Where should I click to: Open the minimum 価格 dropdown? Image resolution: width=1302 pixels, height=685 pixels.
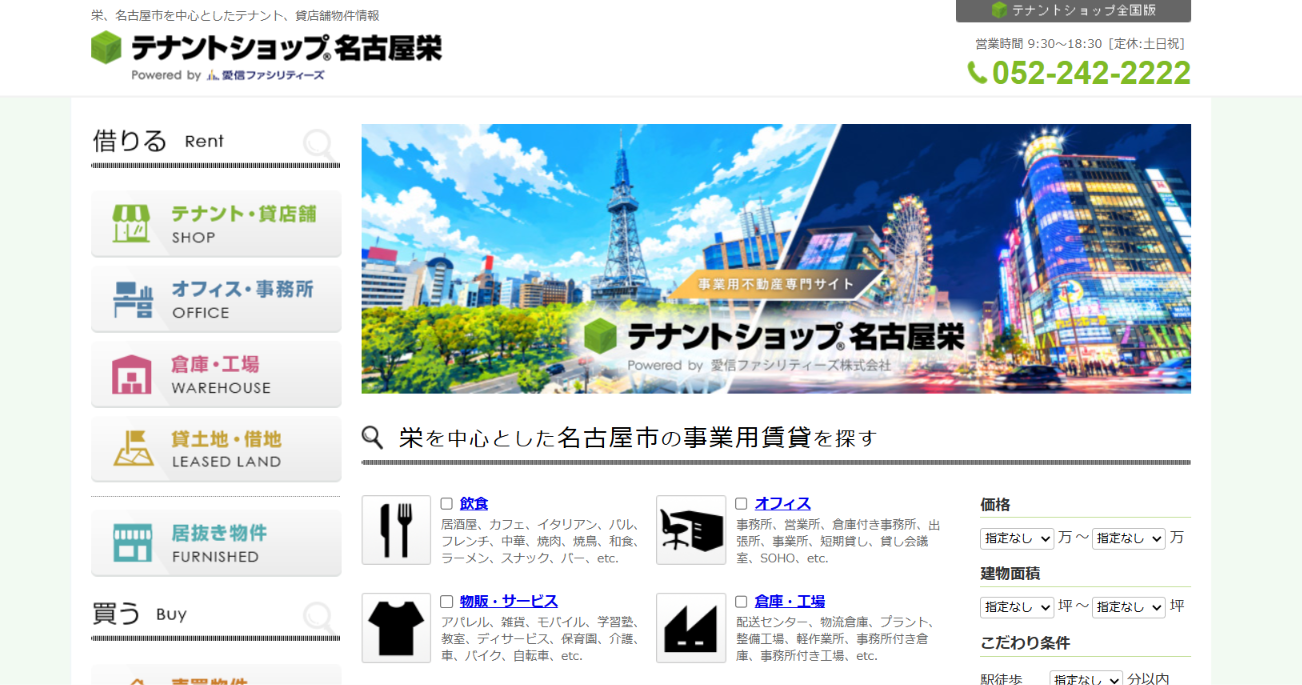click(x=1017, y=538)
